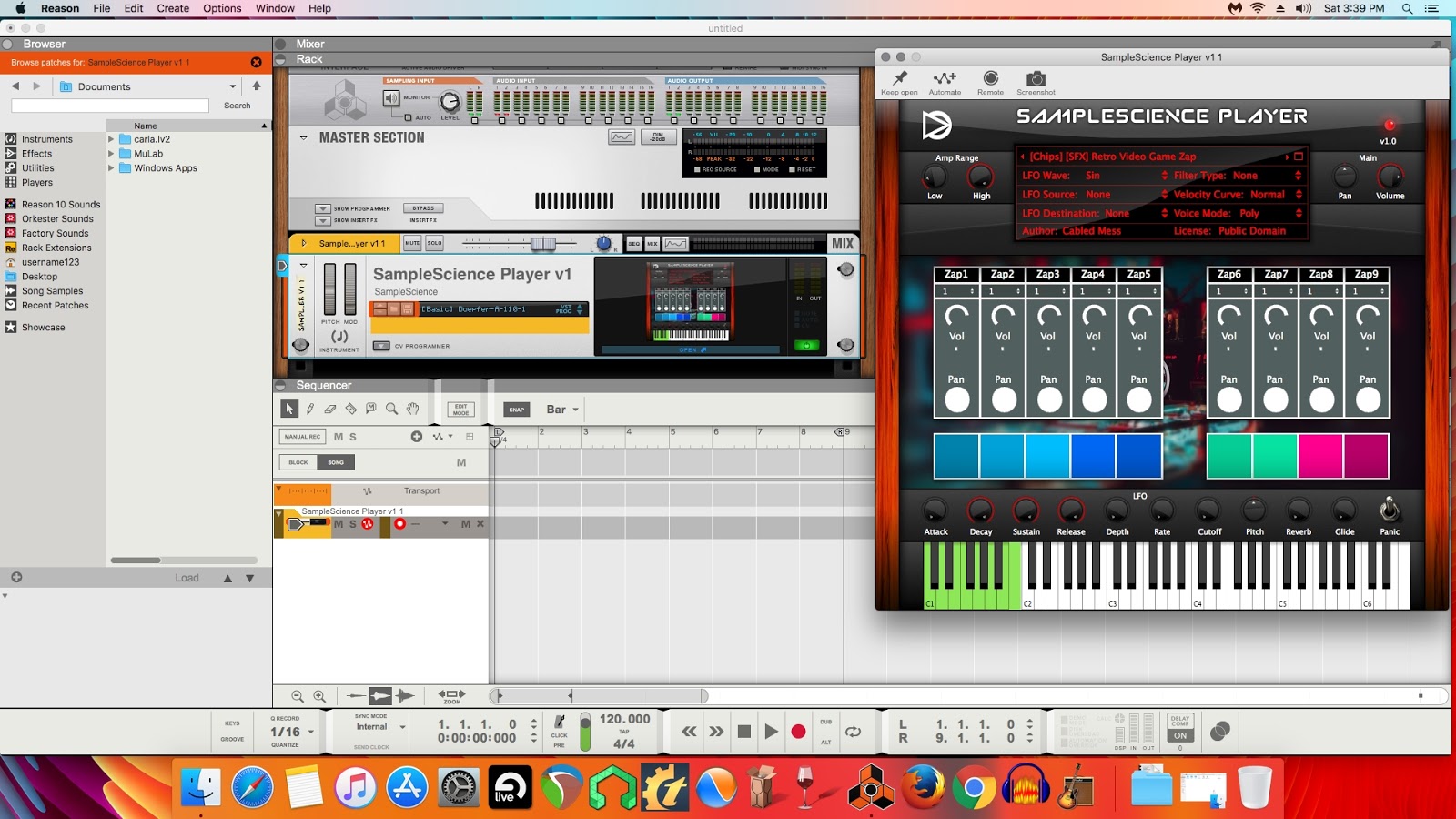Take a plugin Screenshot with camera icon

tap(1036, 78)
